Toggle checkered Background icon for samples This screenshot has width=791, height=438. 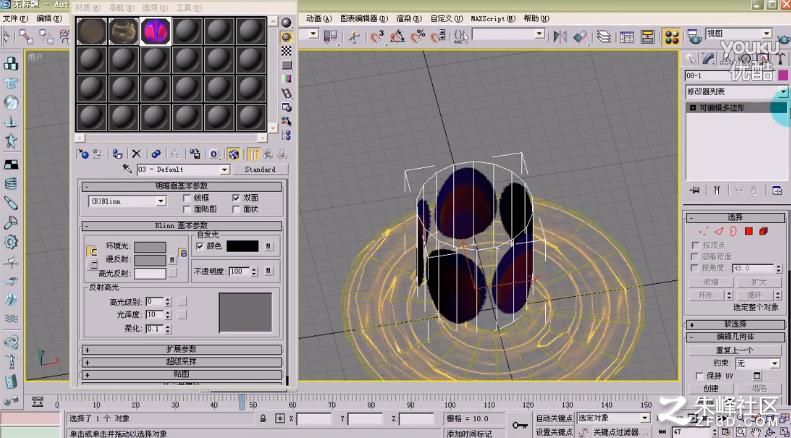287,50
